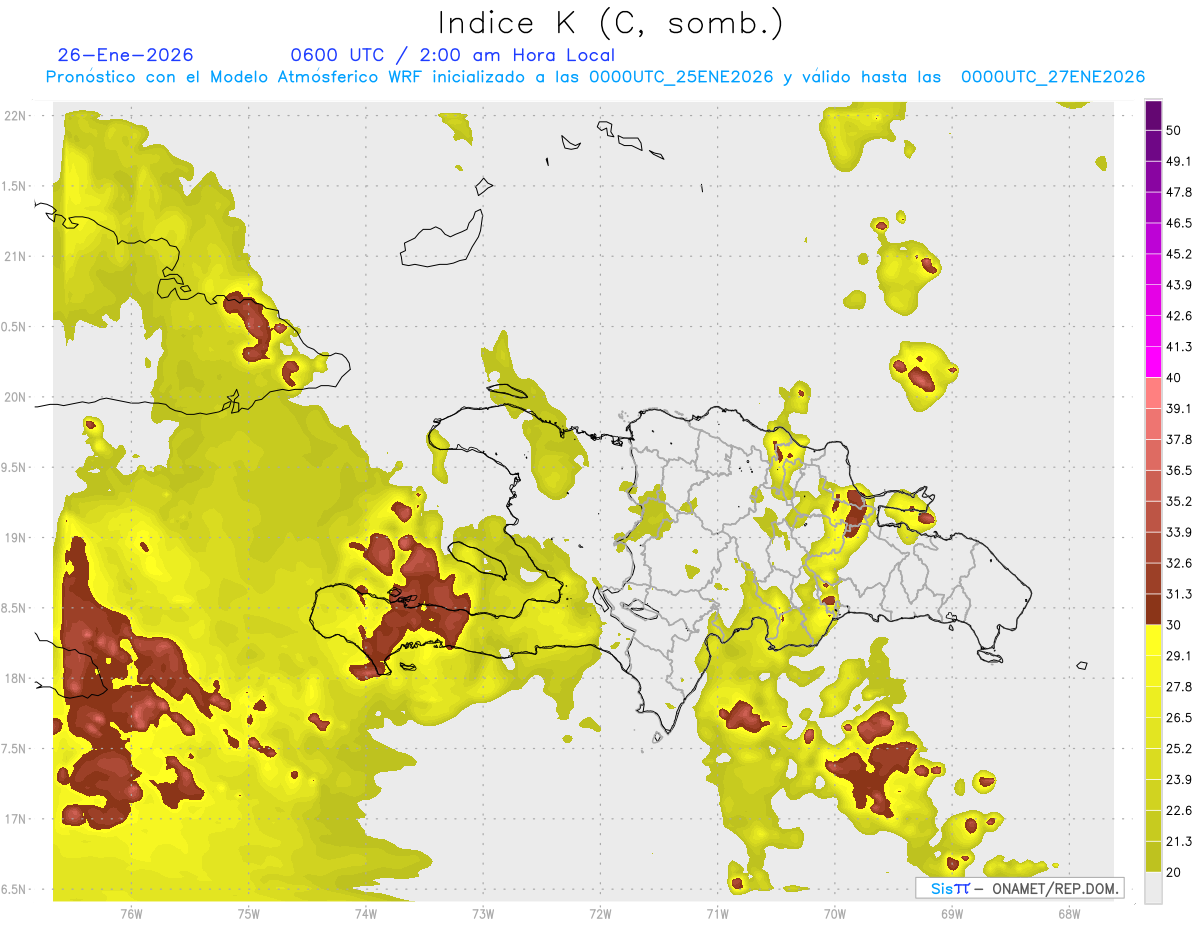Click the "31.3" colorbar label

(1179, 594)
